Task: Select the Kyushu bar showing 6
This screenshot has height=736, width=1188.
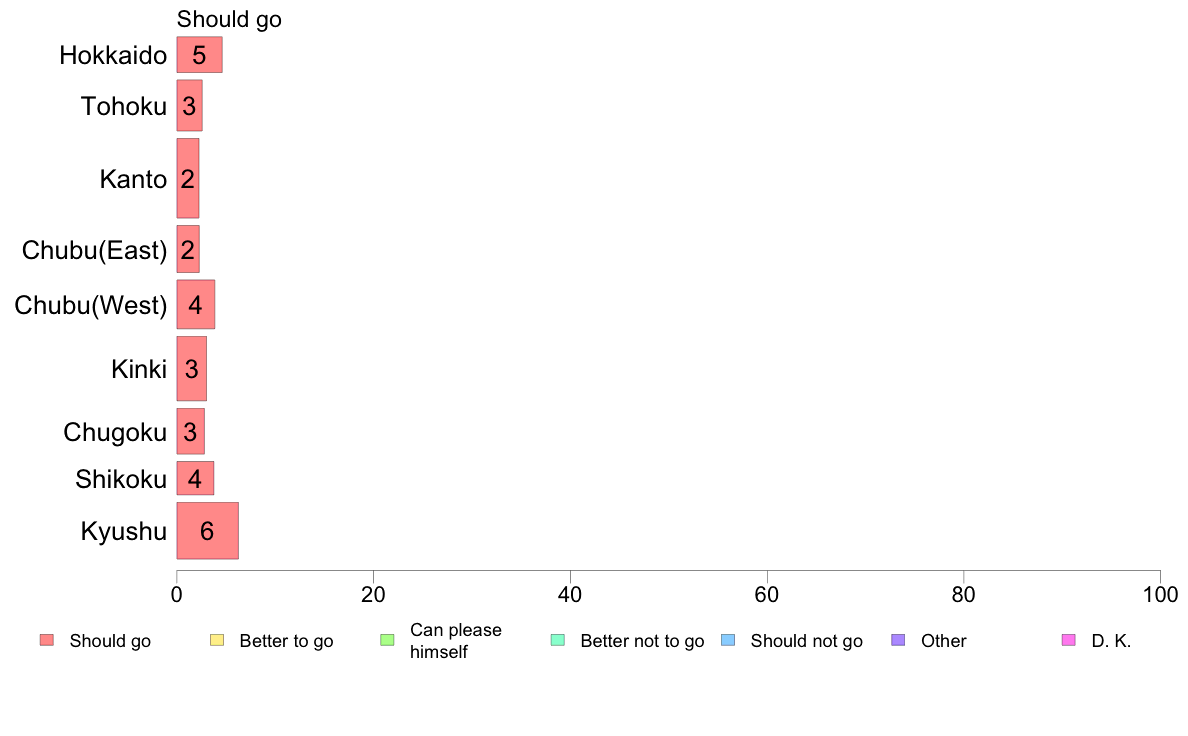Action: coord(208,531)
